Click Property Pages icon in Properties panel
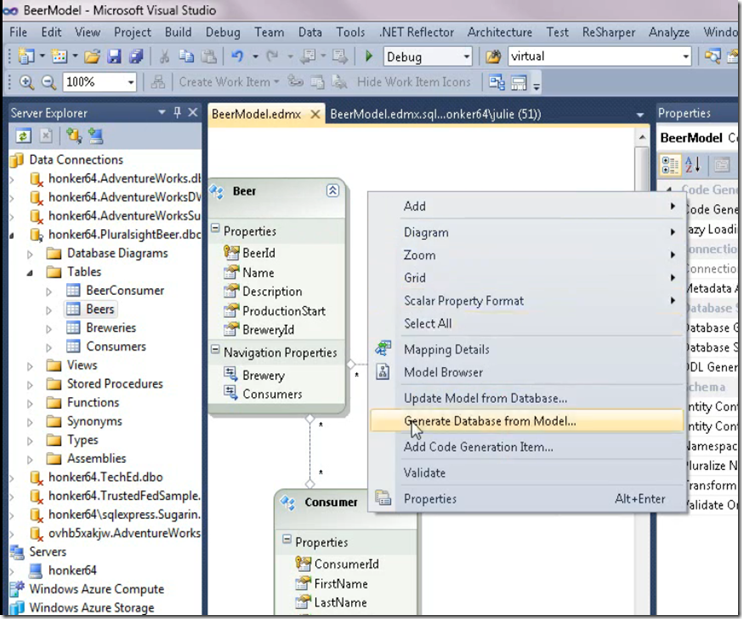 click(x=722, y=165)
